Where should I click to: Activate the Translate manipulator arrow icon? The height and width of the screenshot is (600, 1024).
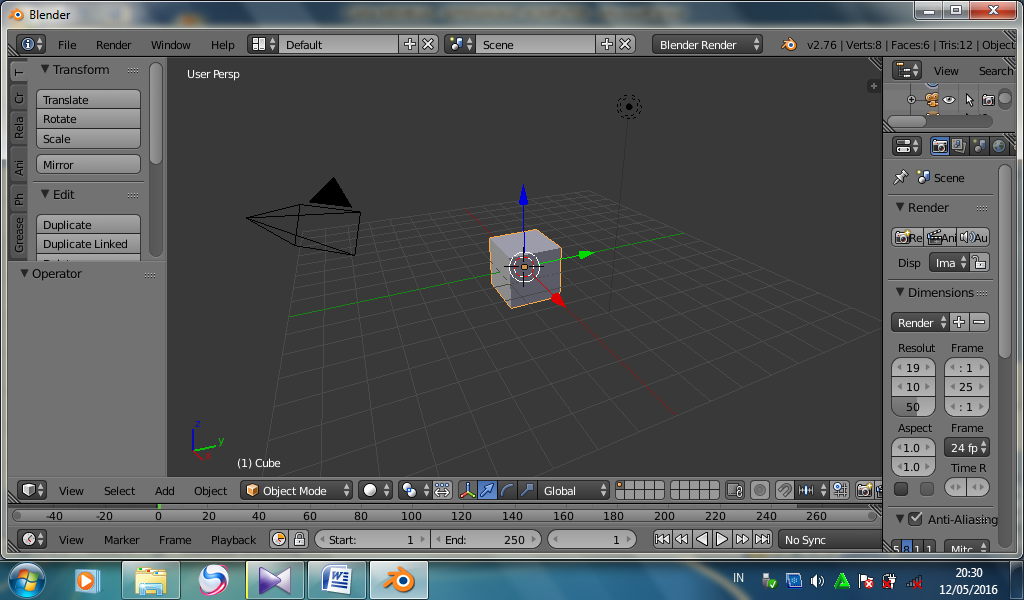(485, 490)
